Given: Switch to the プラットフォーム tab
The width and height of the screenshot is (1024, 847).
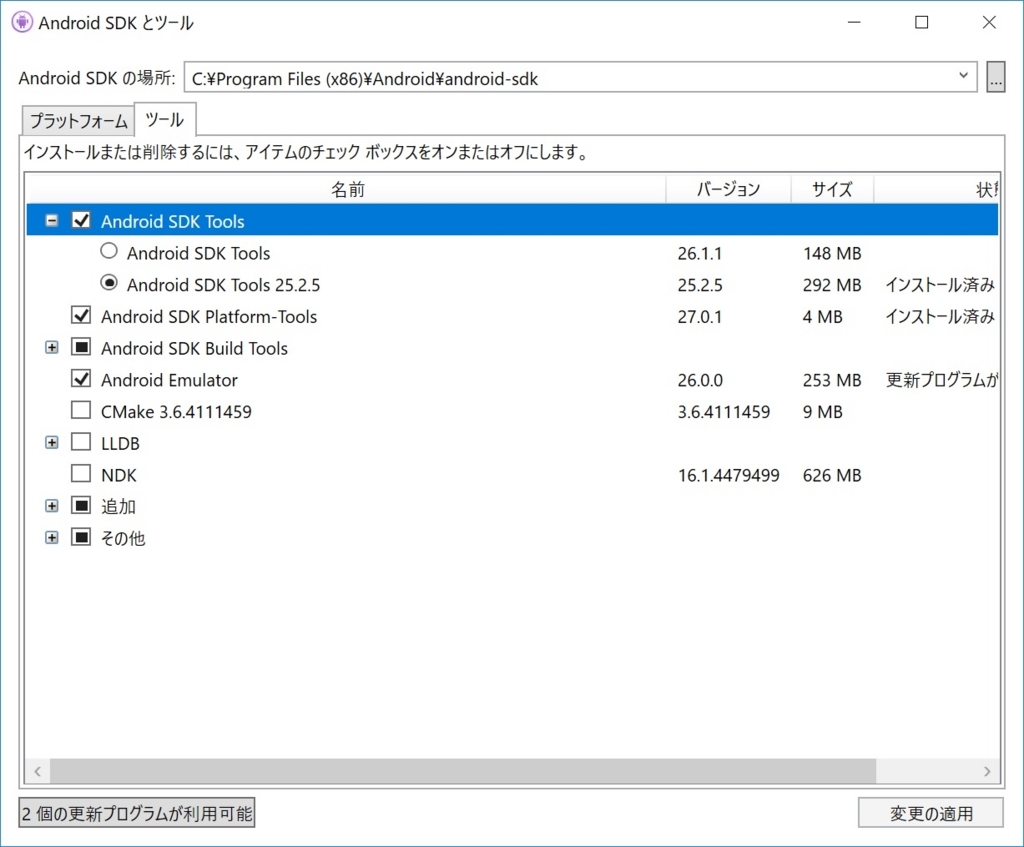Looking at the screenshot, I should (78, 121).
